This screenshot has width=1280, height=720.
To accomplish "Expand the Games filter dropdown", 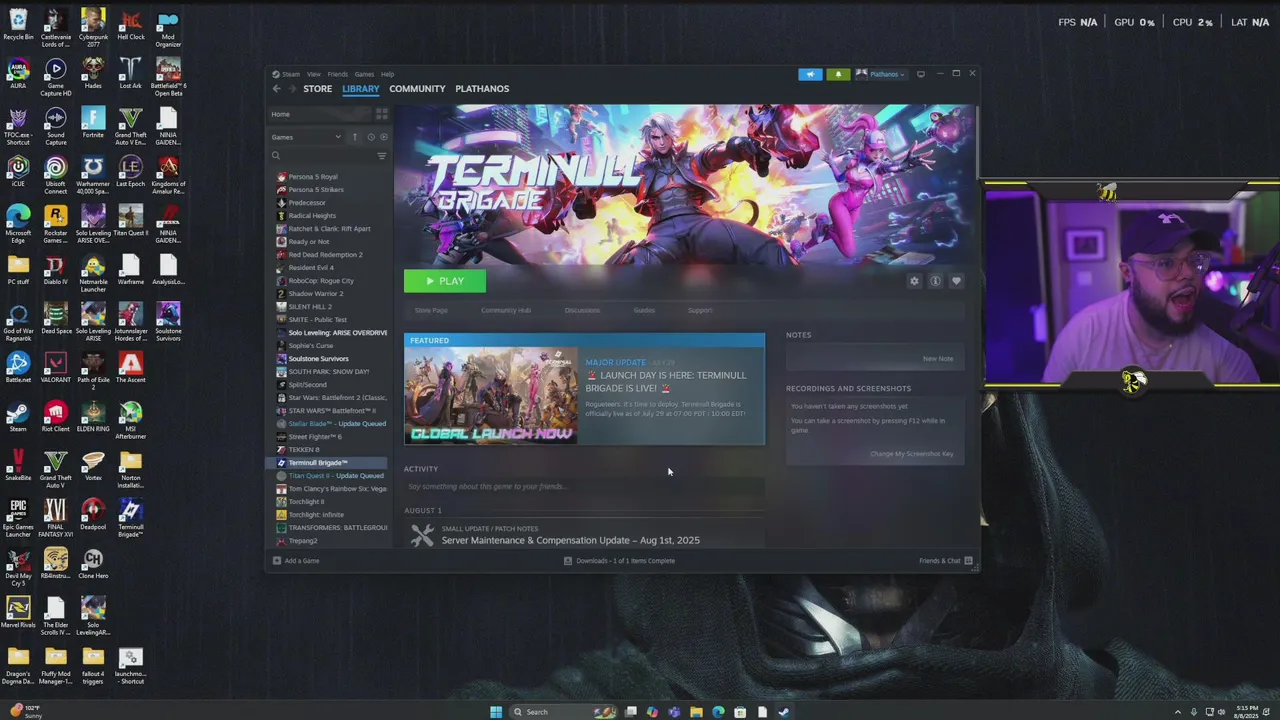I will click(306, 137).
